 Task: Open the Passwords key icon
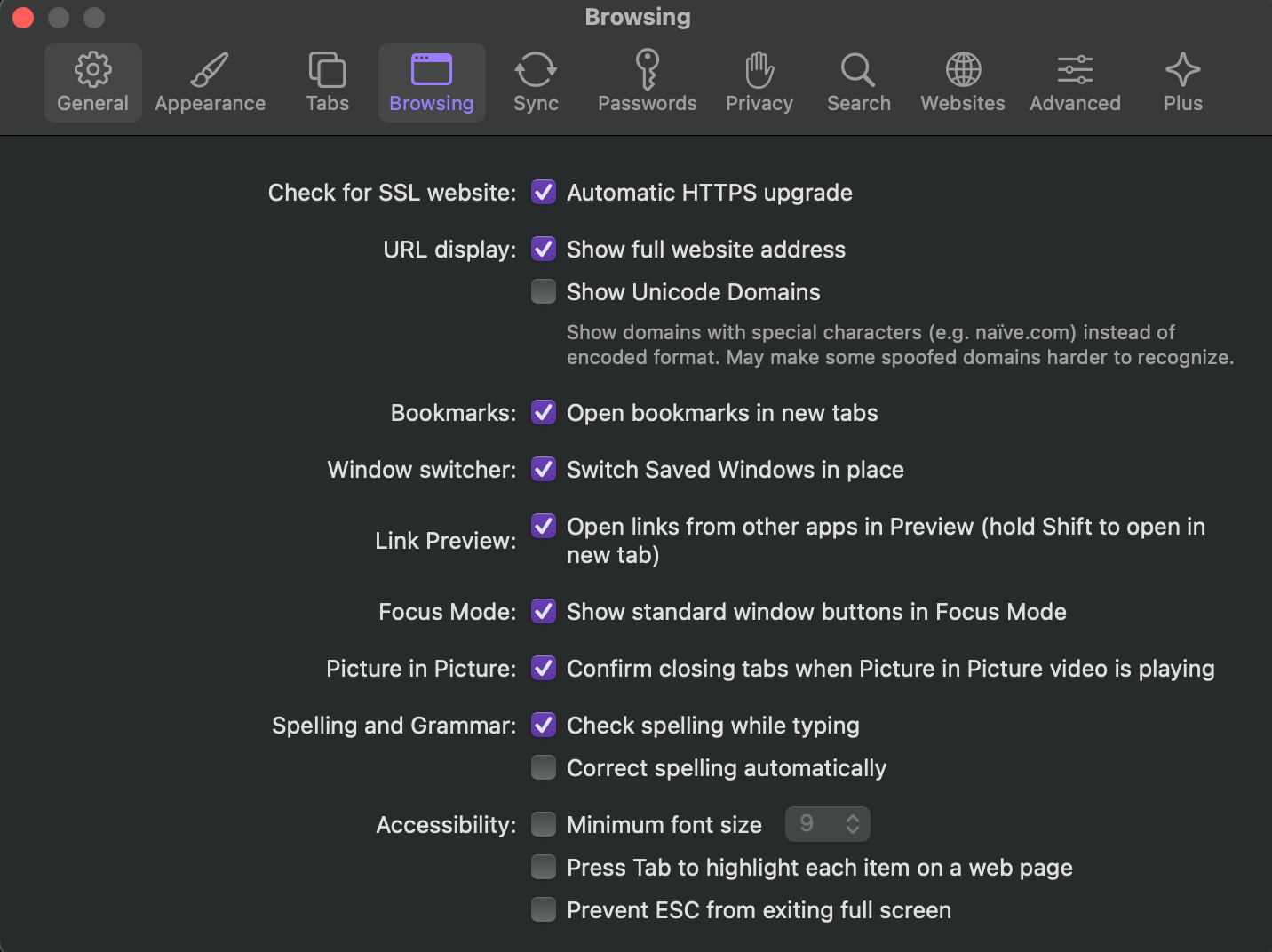[647, 69]
